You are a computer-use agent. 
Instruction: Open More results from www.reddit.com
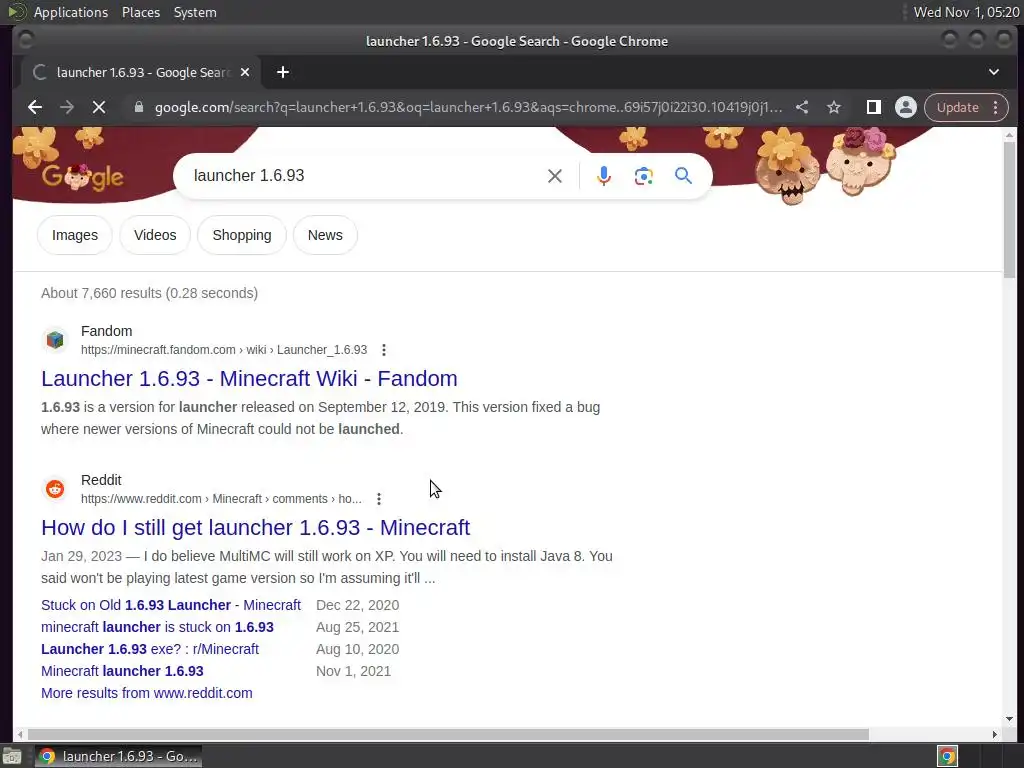147,694
